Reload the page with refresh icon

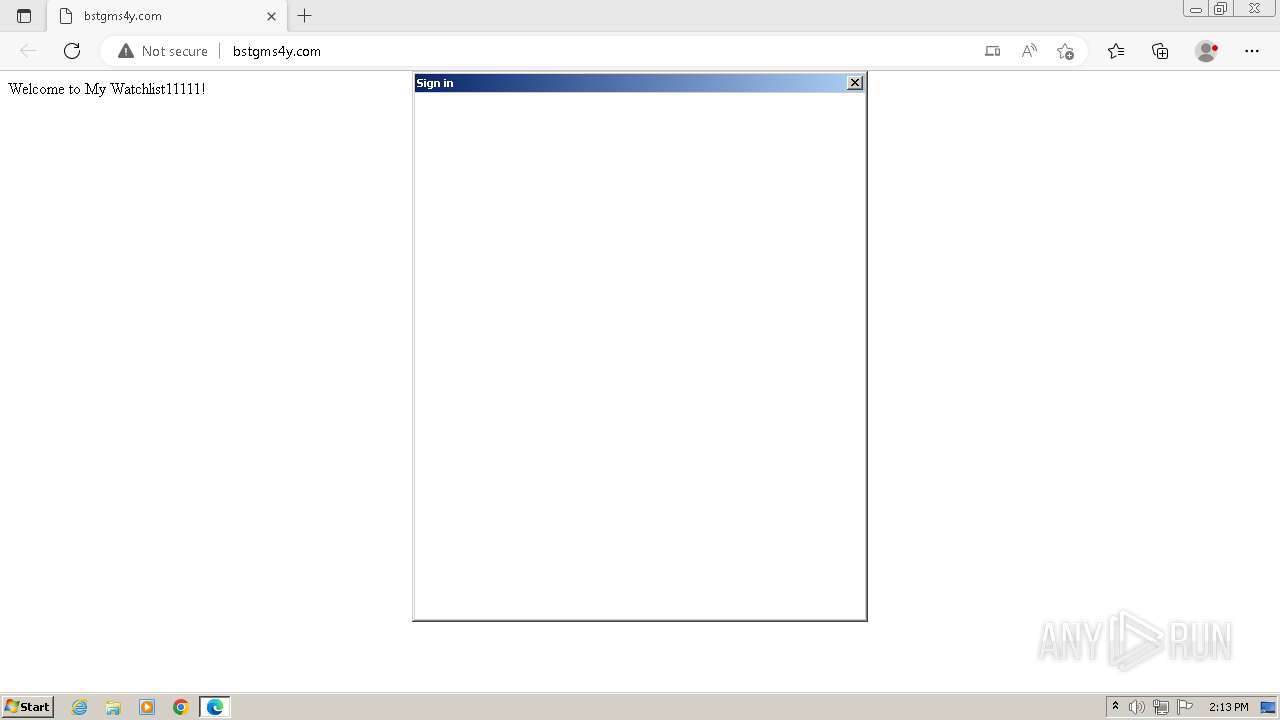click(72, 51)
